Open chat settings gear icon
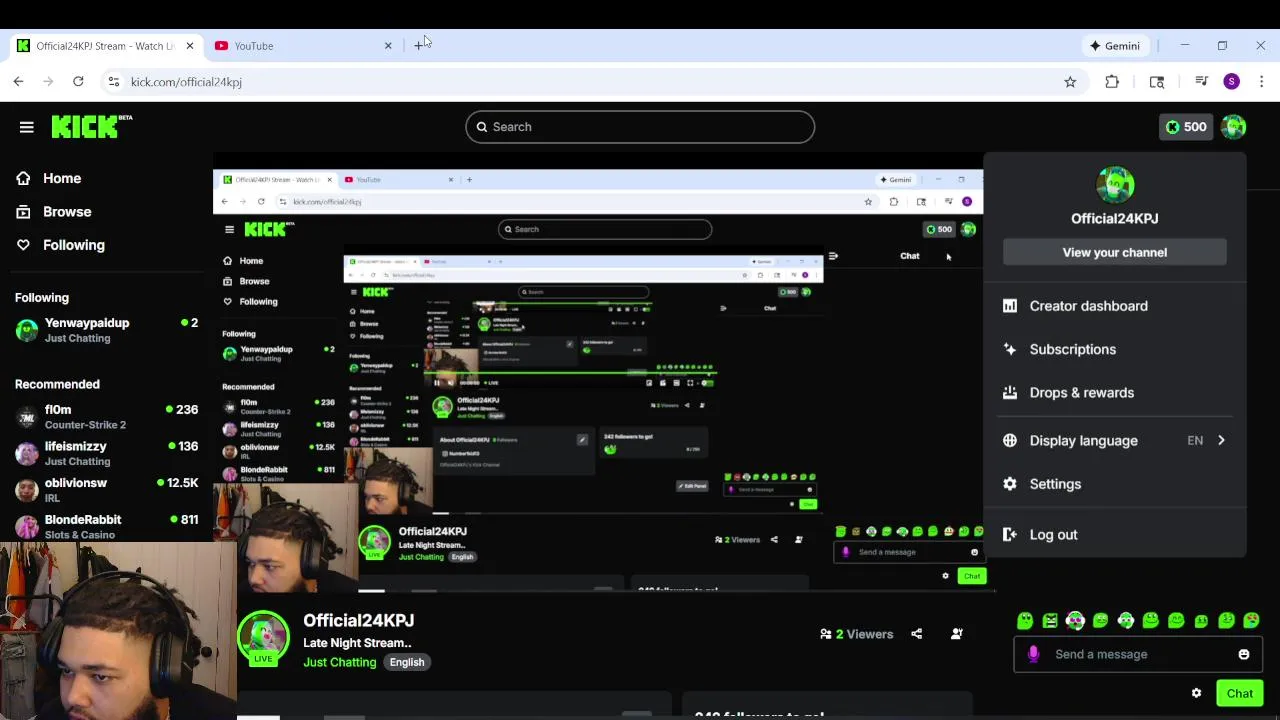 (x=1196, y=693)
